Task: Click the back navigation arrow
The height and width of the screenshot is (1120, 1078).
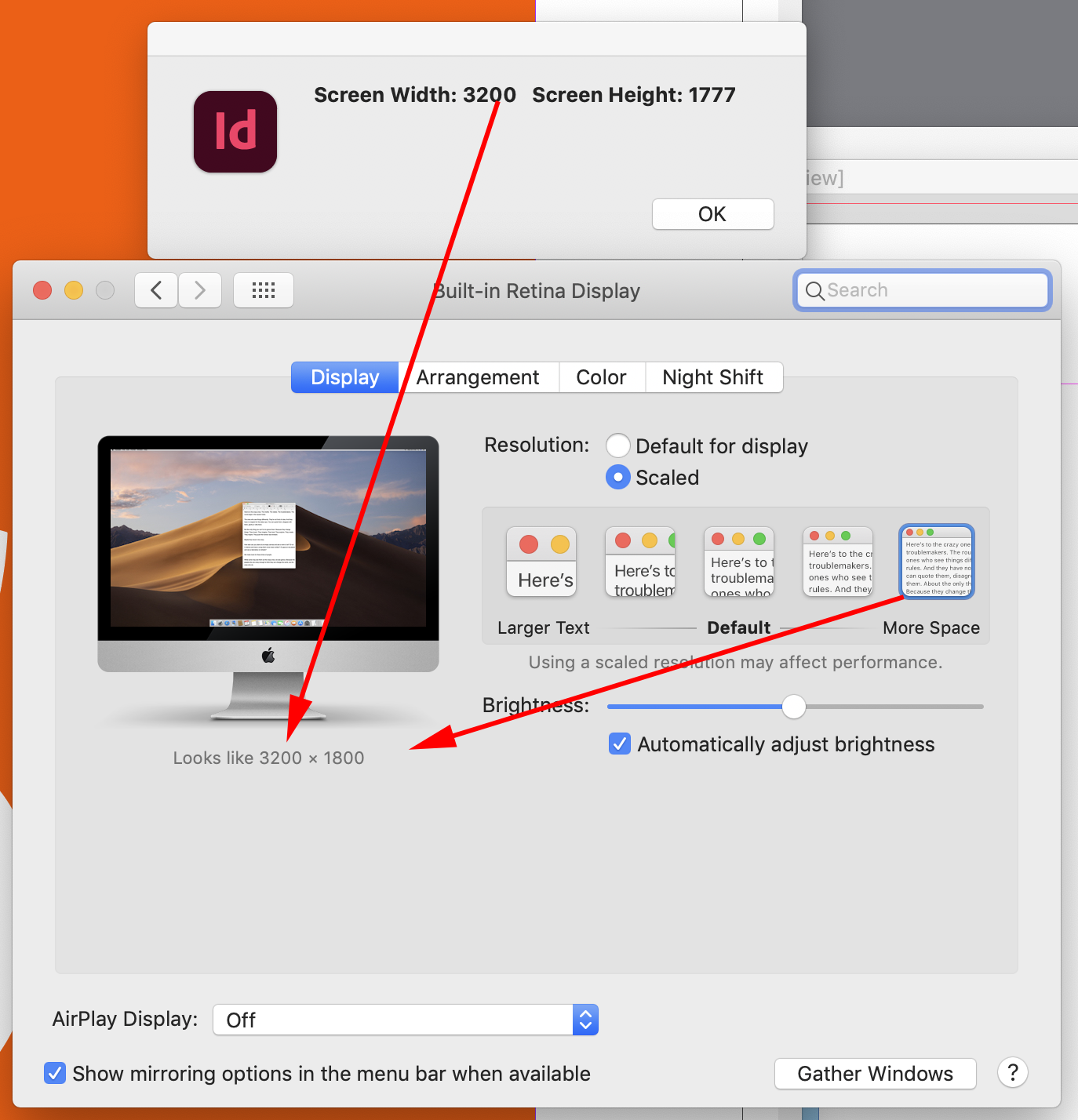Action: pos(155,290)
